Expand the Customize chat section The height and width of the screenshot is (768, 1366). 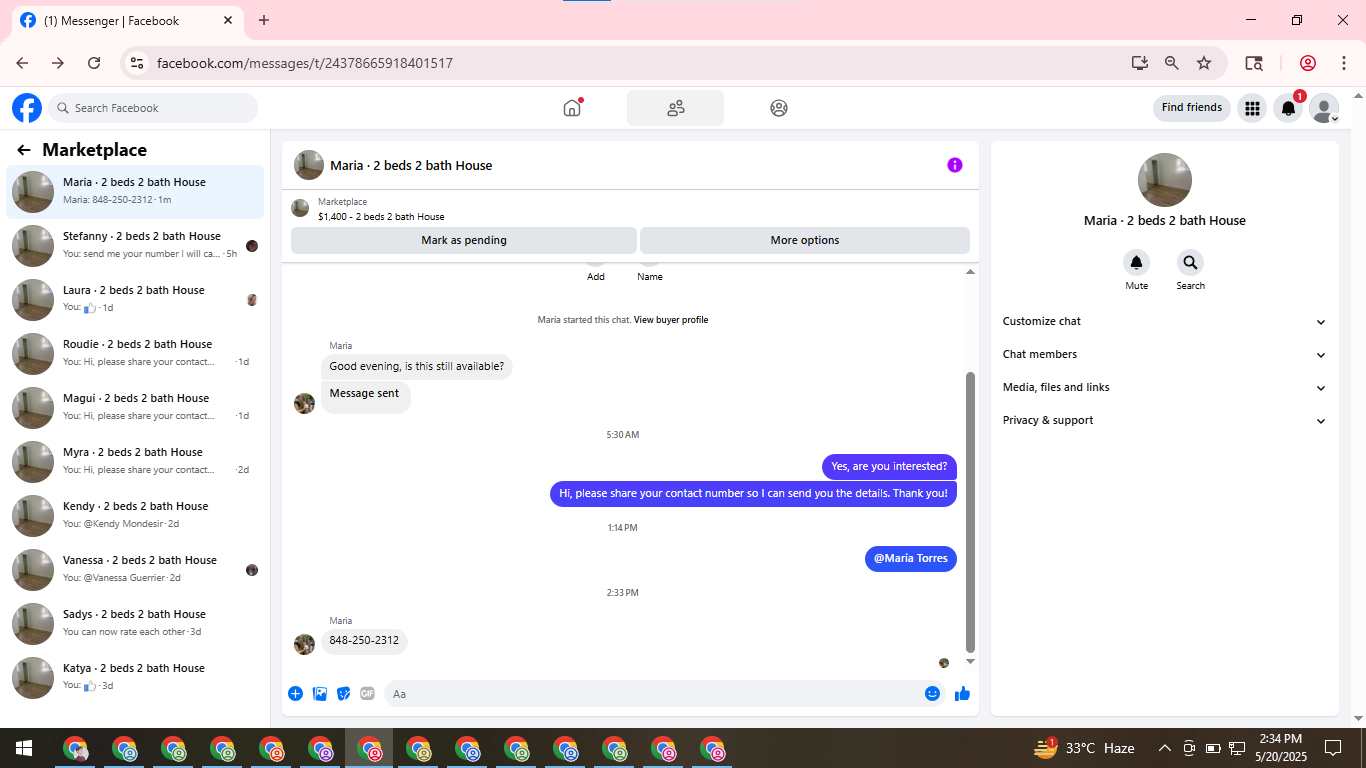coord(1165,322)
